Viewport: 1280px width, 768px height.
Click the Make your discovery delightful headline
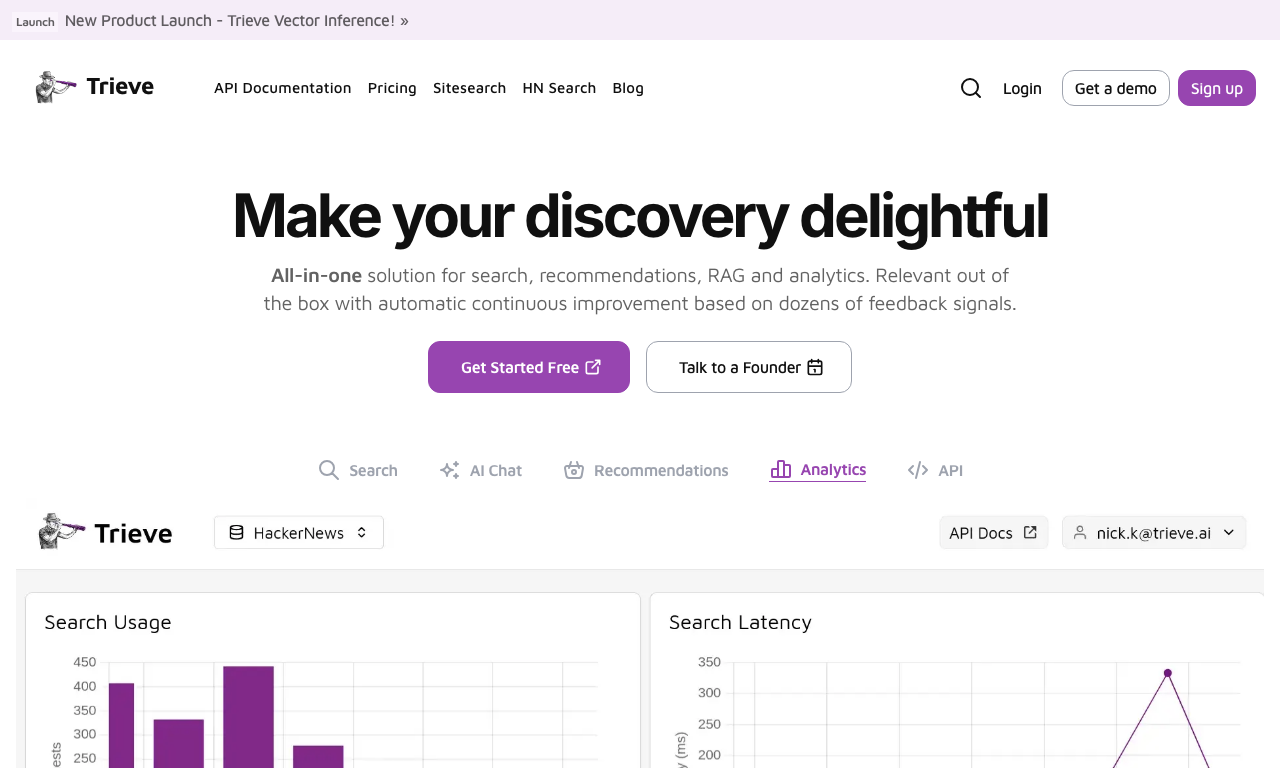coord(640,216)
